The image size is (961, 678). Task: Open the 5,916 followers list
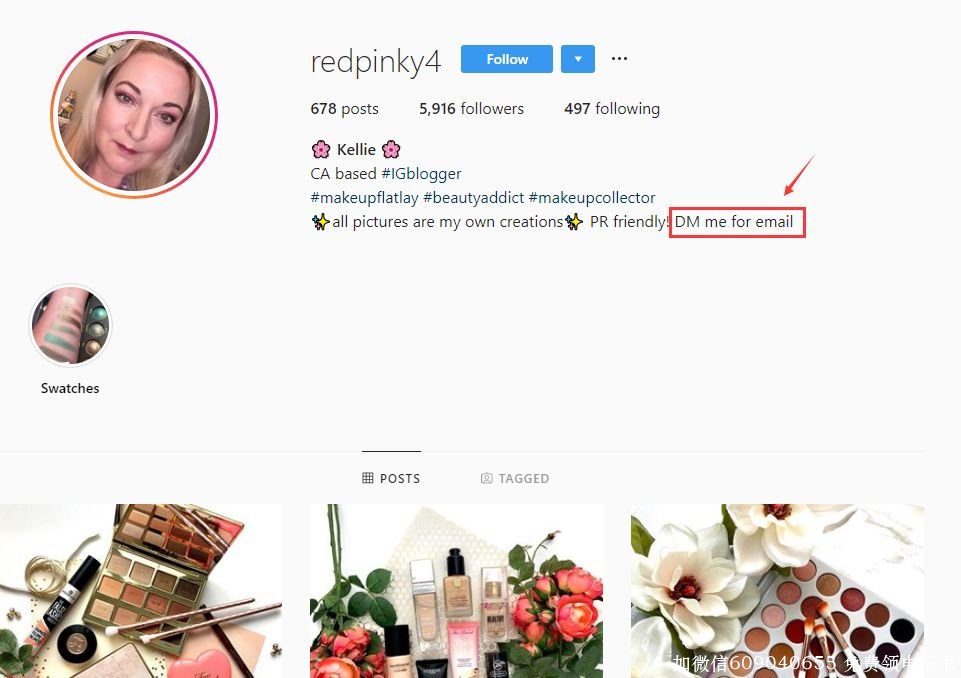point(471,109)
